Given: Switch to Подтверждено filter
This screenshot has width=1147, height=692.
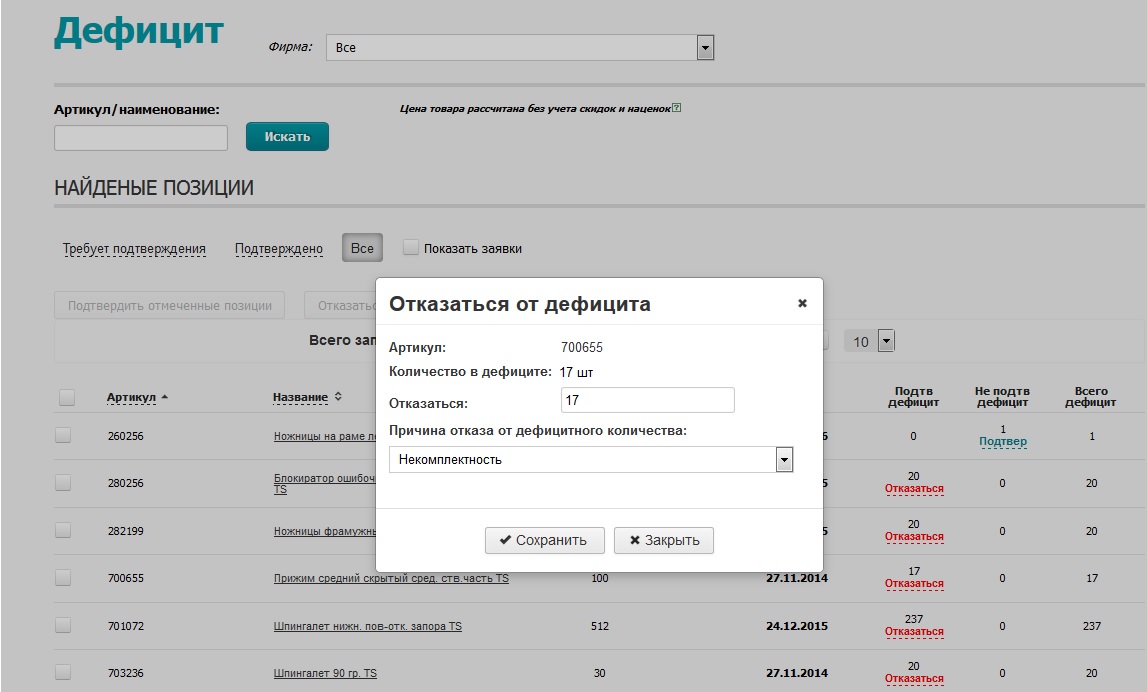Looking at the screenshot, I should (279, 249).
